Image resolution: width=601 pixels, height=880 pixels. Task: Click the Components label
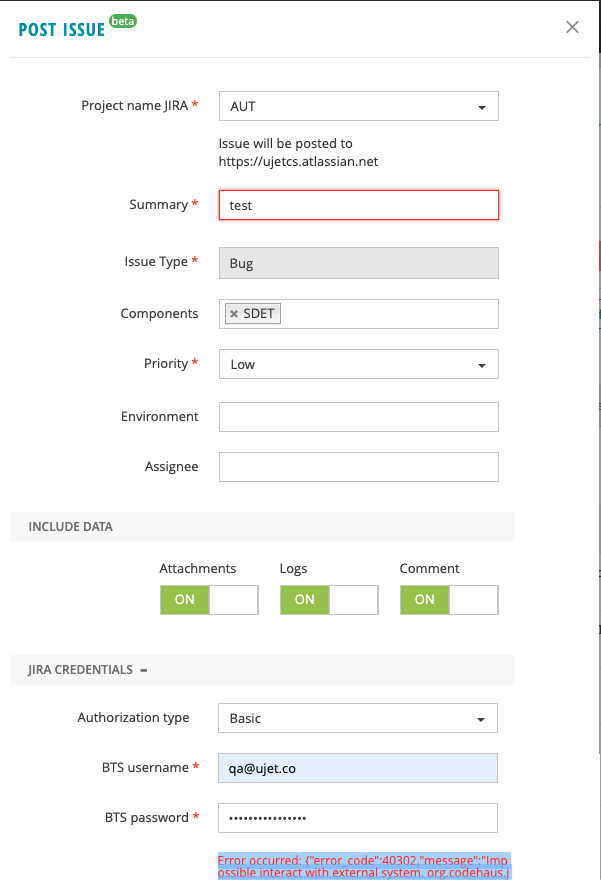(x=159, y=313)
